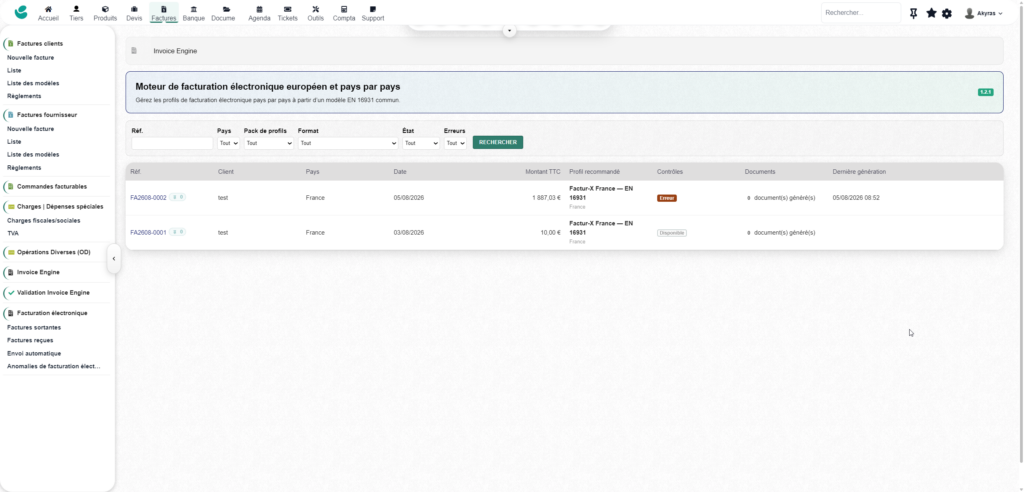Open Anomalies de facturation menu entry

[54, 367]
